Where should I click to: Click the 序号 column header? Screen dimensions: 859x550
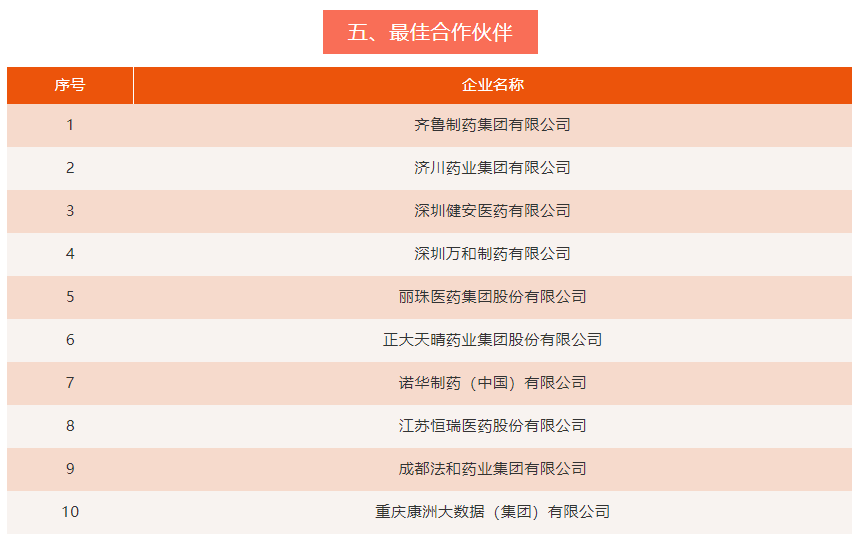coord(70,85)
